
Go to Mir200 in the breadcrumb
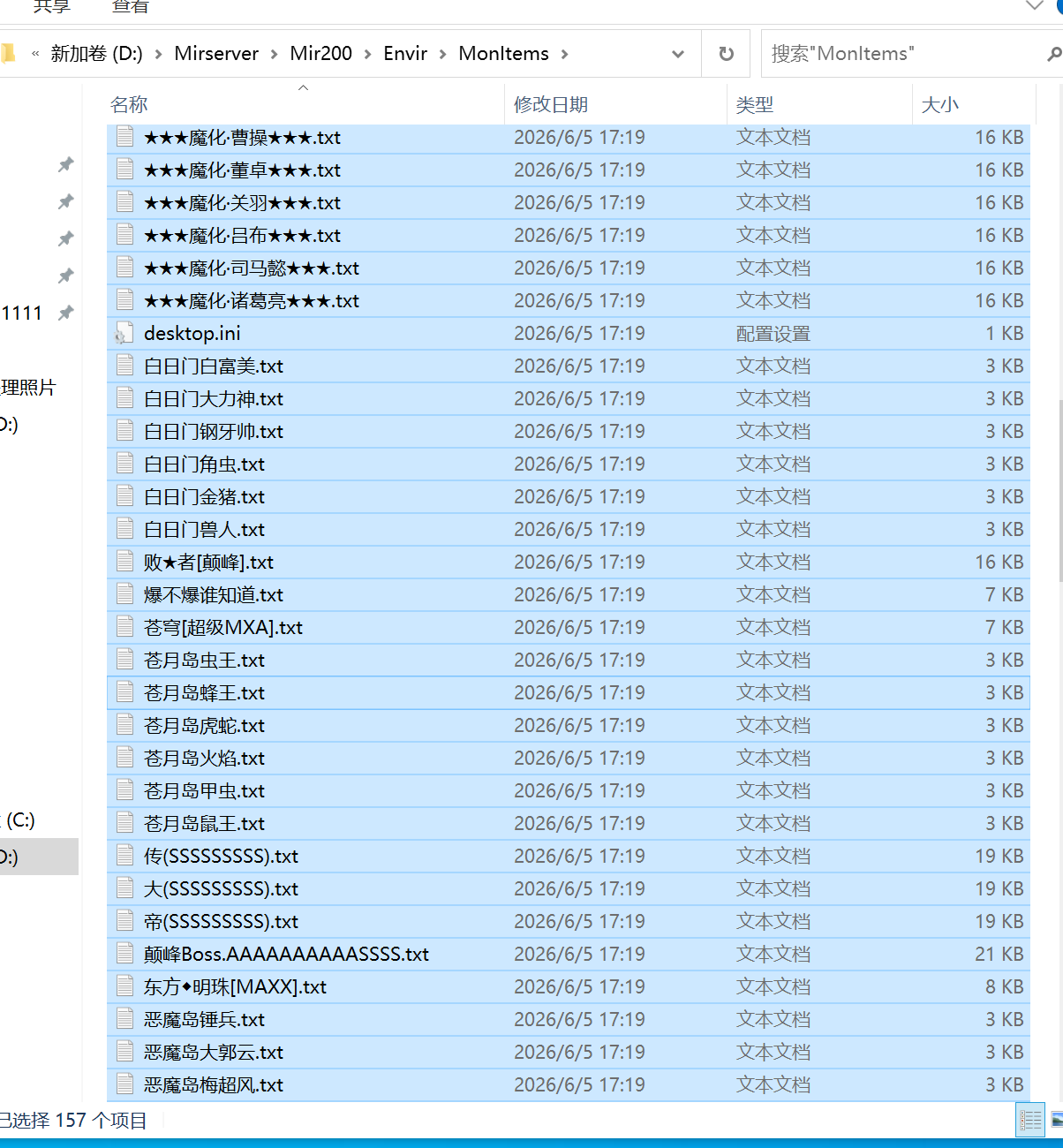point(320,54)
